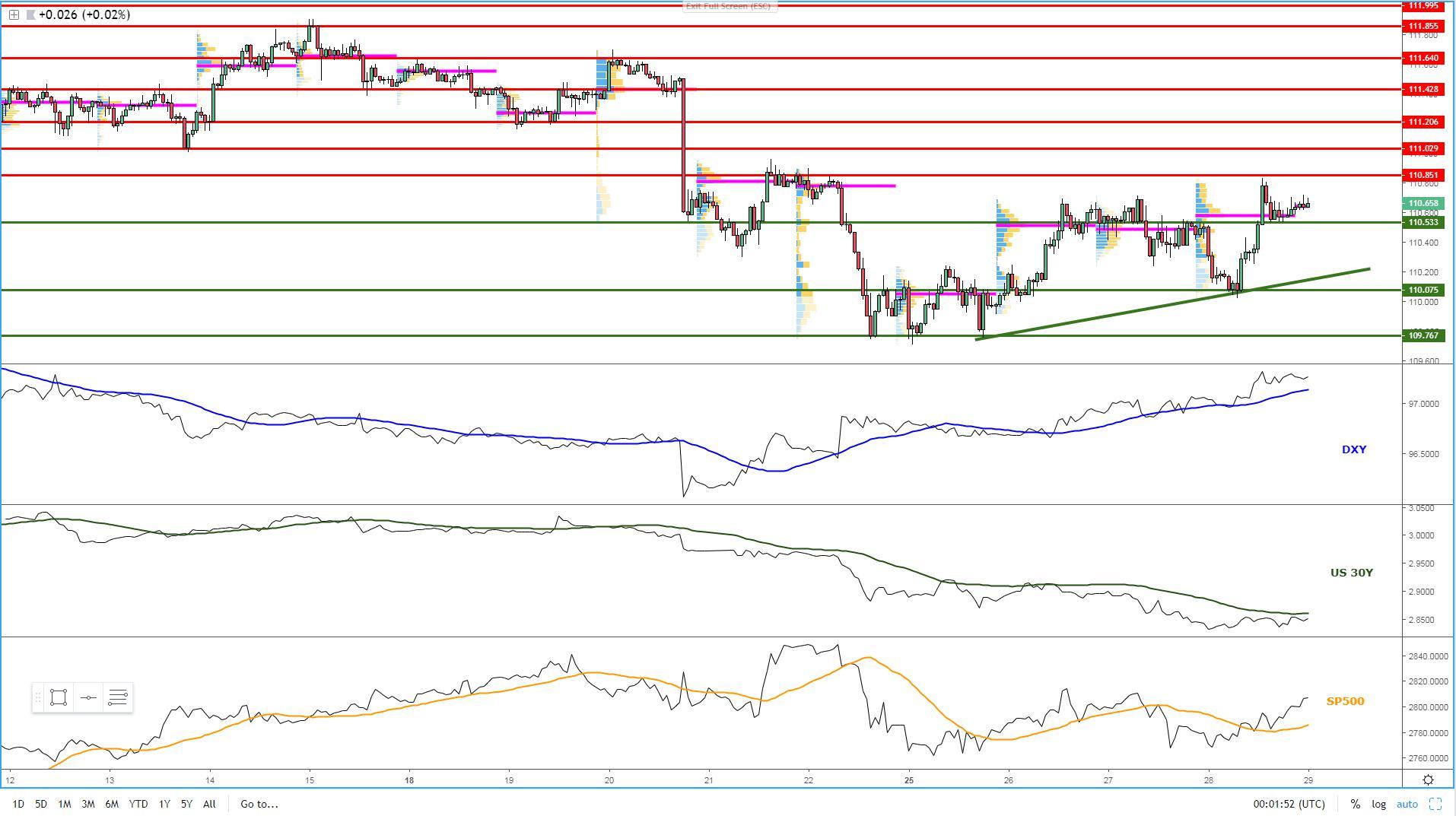Set the range to YTD
Screen dimensions: 1456x816
[138, 804]
